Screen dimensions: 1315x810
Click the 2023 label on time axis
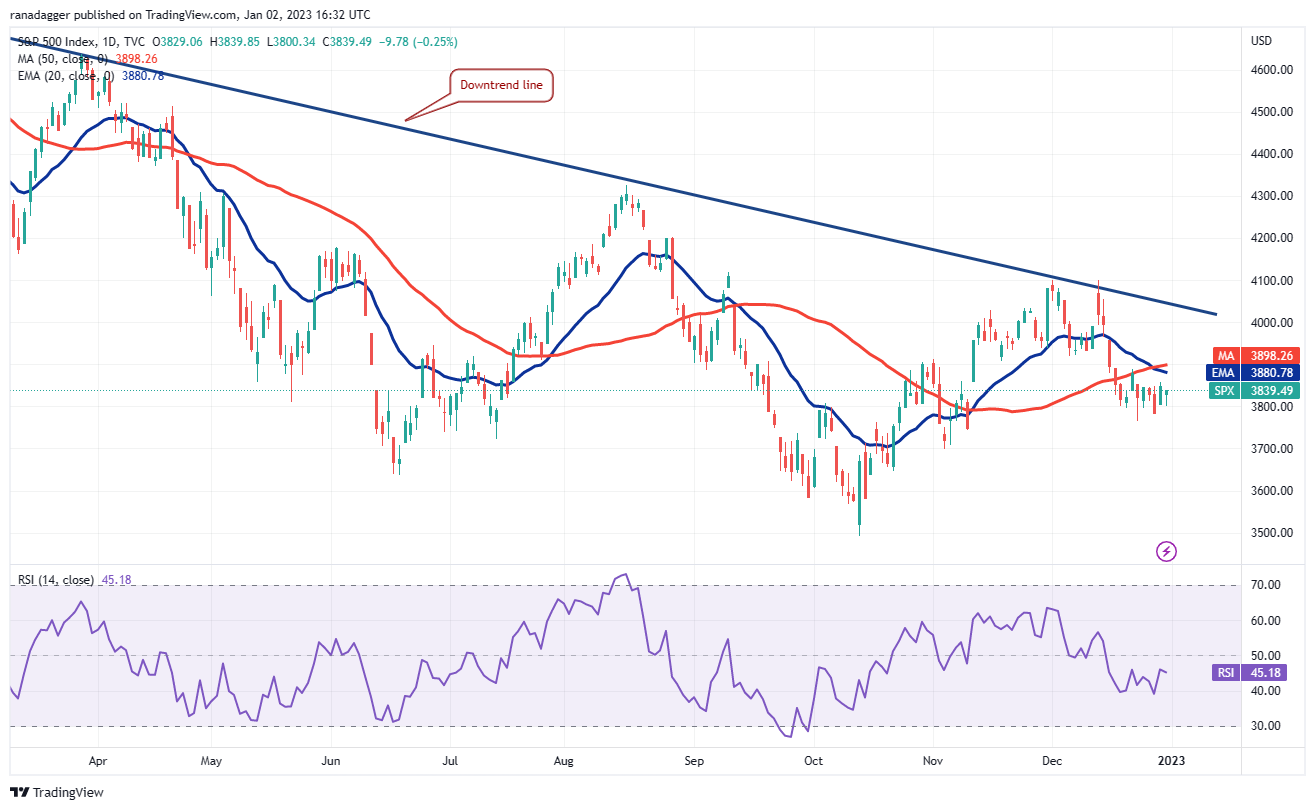(1171, 760)
